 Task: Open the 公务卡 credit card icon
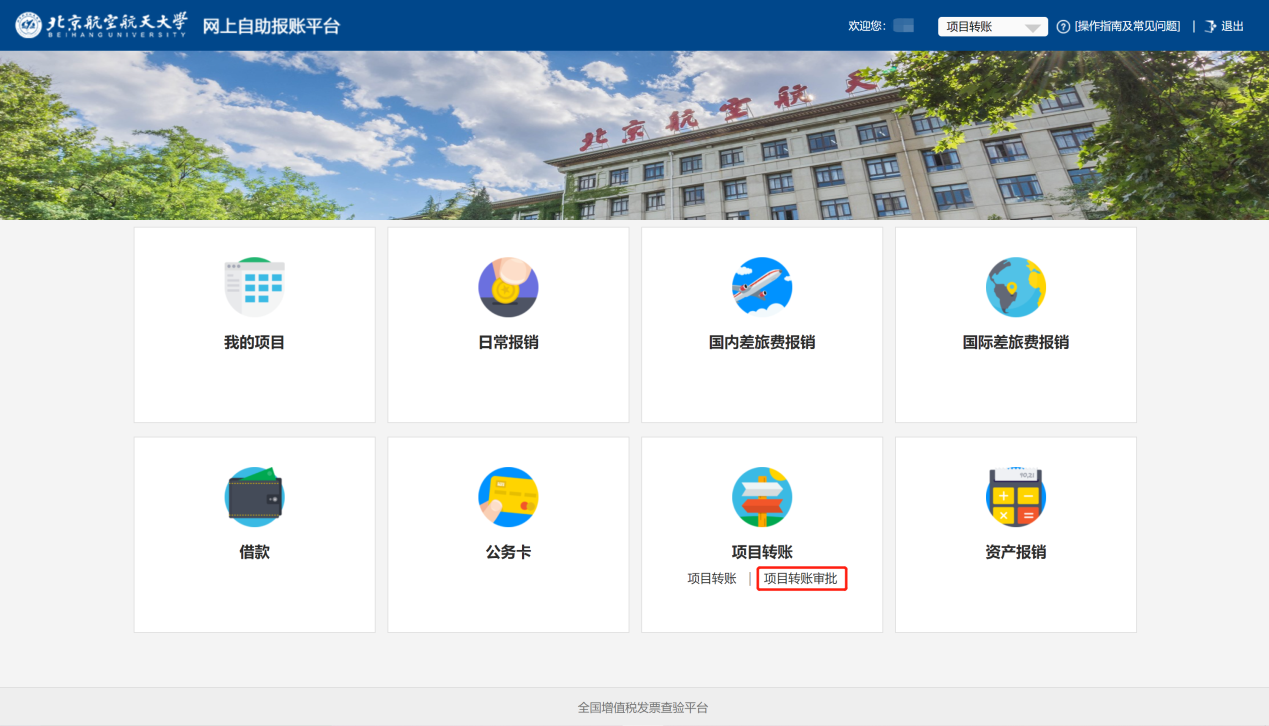point(508,497)
